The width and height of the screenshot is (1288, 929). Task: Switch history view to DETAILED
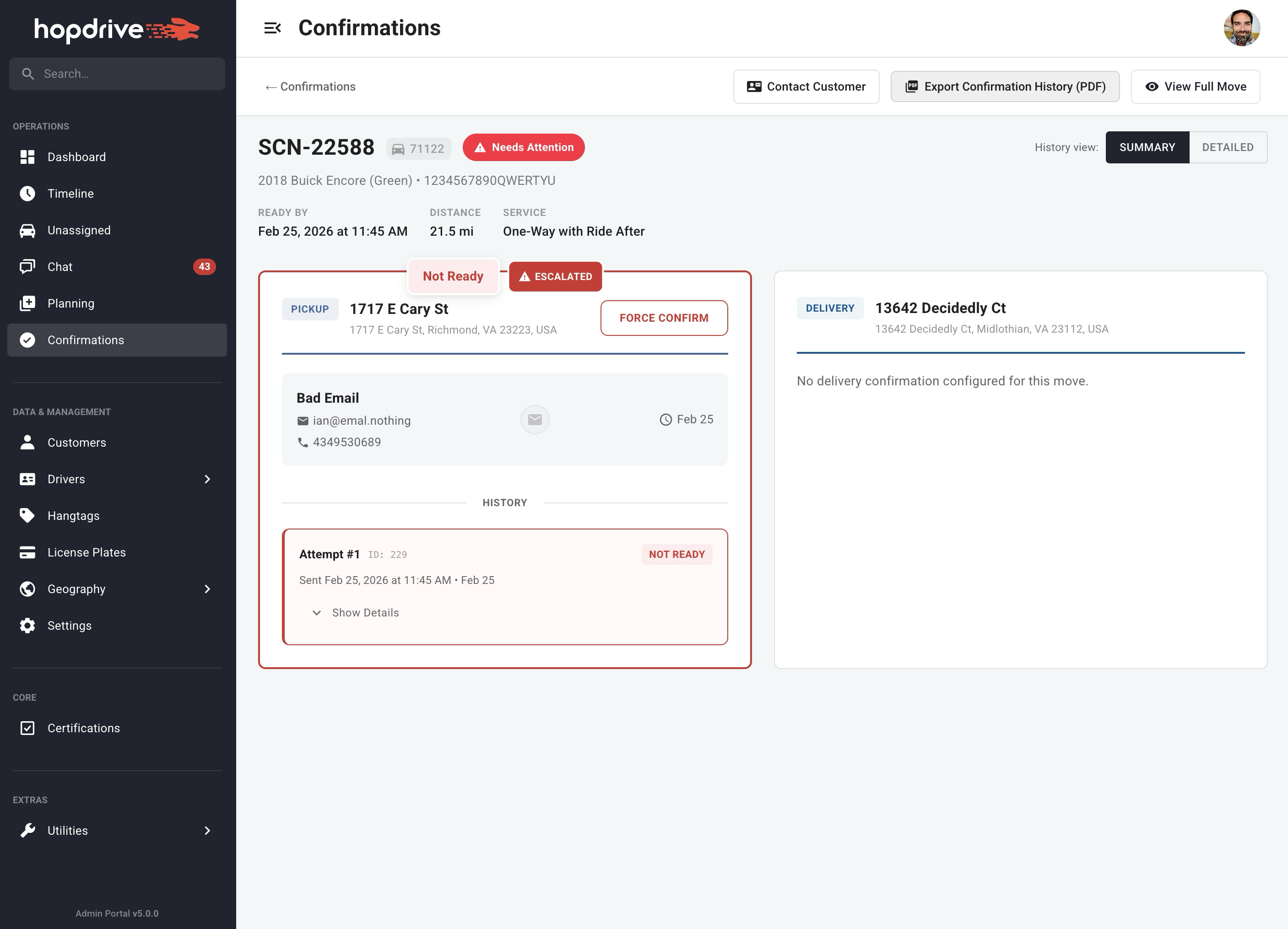pyautogui.click(x=1227, y=148)
